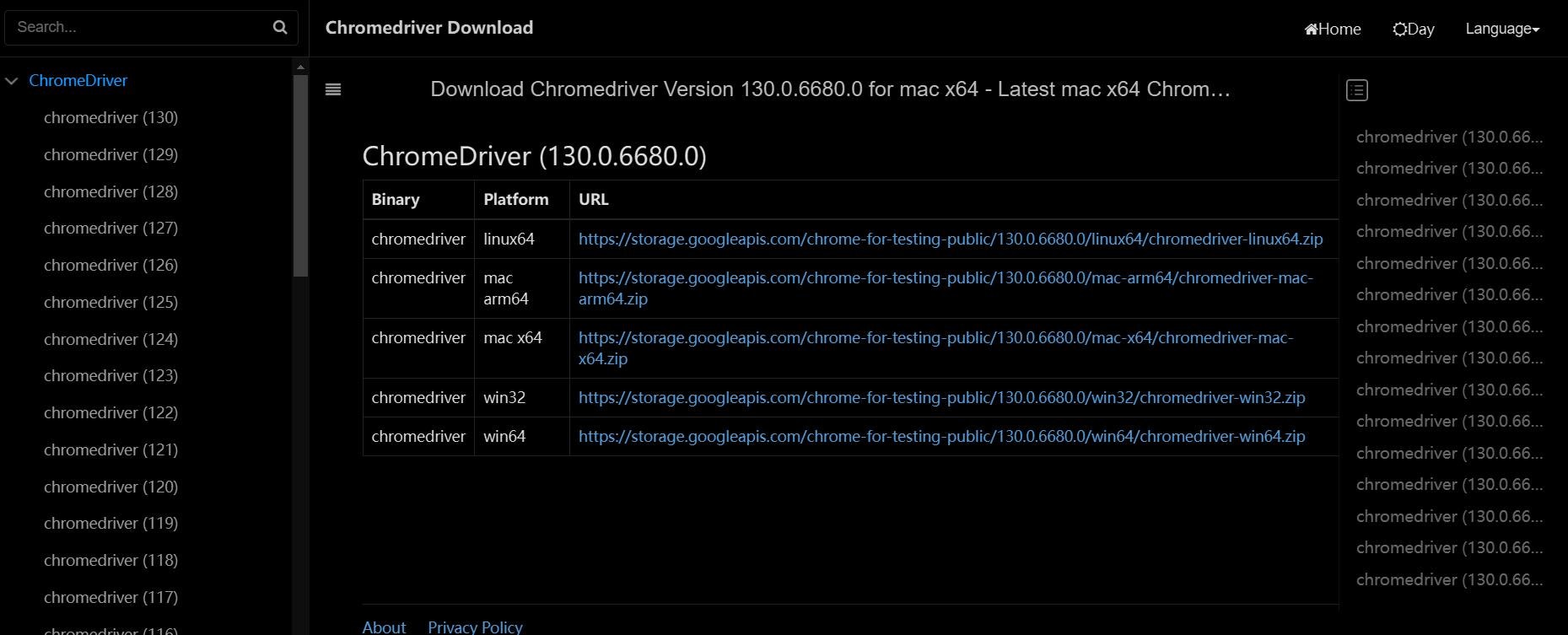The image size is (1568, 635).
Task: Click the sidebar scrollbar up arrow
Action: tap(300, 67)
